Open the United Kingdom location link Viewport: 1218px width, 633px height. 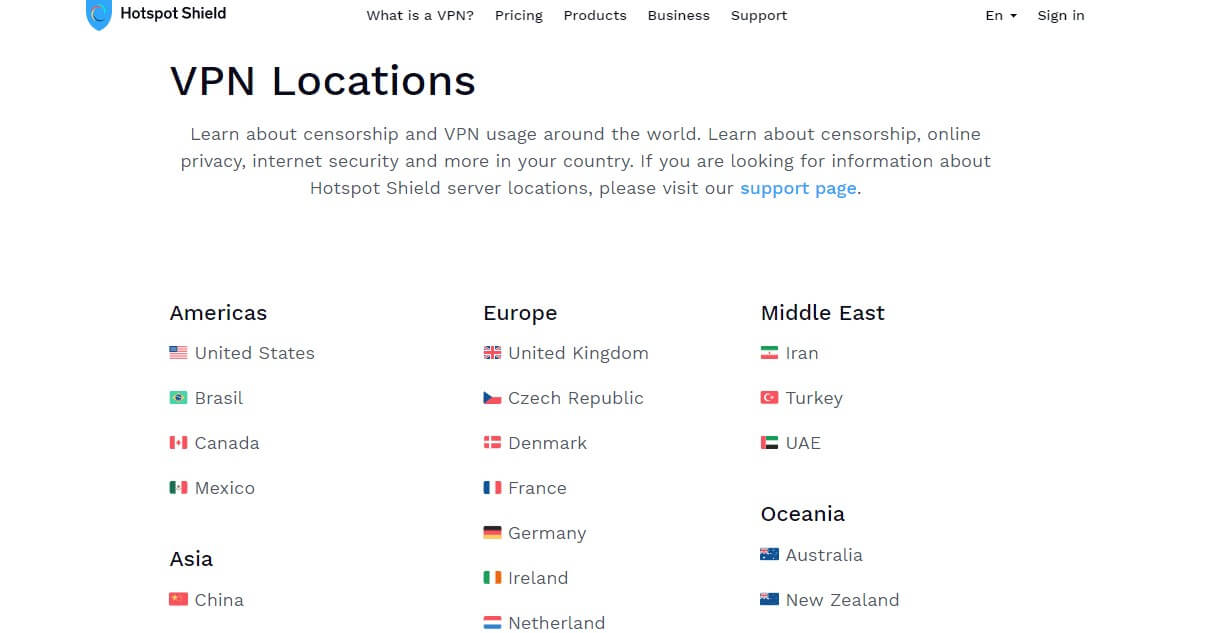click(x=578, y=353)
